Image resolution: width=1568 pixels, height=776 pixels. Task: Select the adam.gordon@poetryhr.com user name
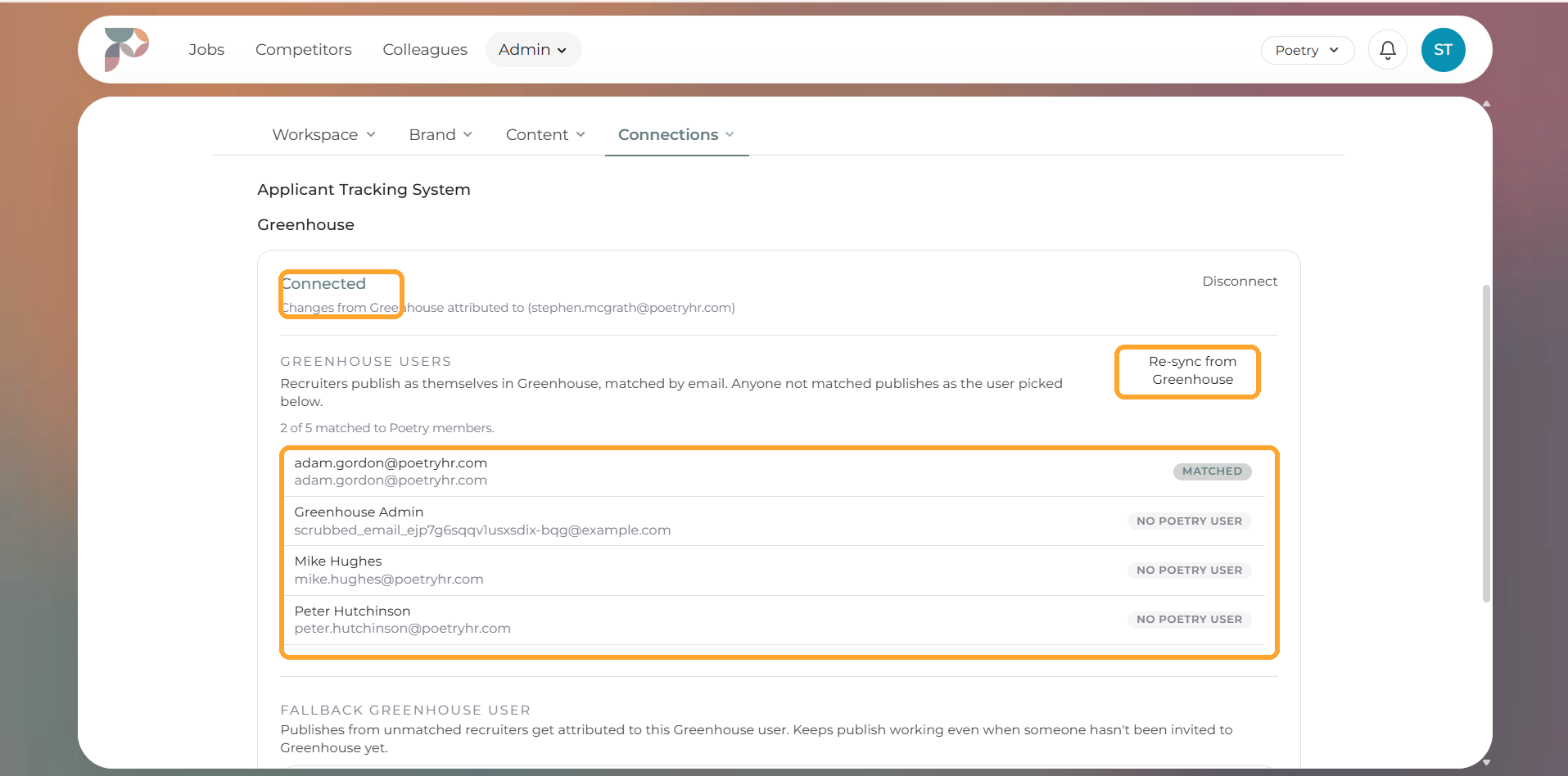(x=391, y=463)
